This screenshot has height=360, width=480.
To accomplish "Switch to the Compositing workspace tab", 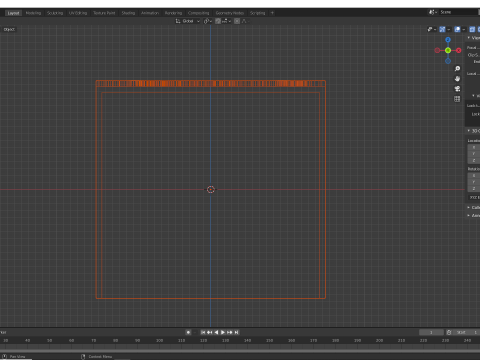I will (199, 13).
